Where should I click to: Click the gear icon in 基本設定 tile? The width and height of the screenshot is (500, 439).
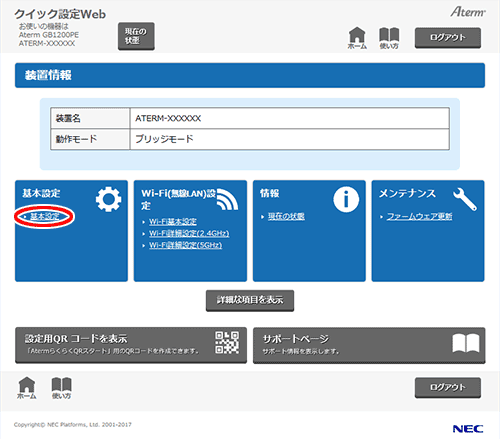[x=109, y=199]
